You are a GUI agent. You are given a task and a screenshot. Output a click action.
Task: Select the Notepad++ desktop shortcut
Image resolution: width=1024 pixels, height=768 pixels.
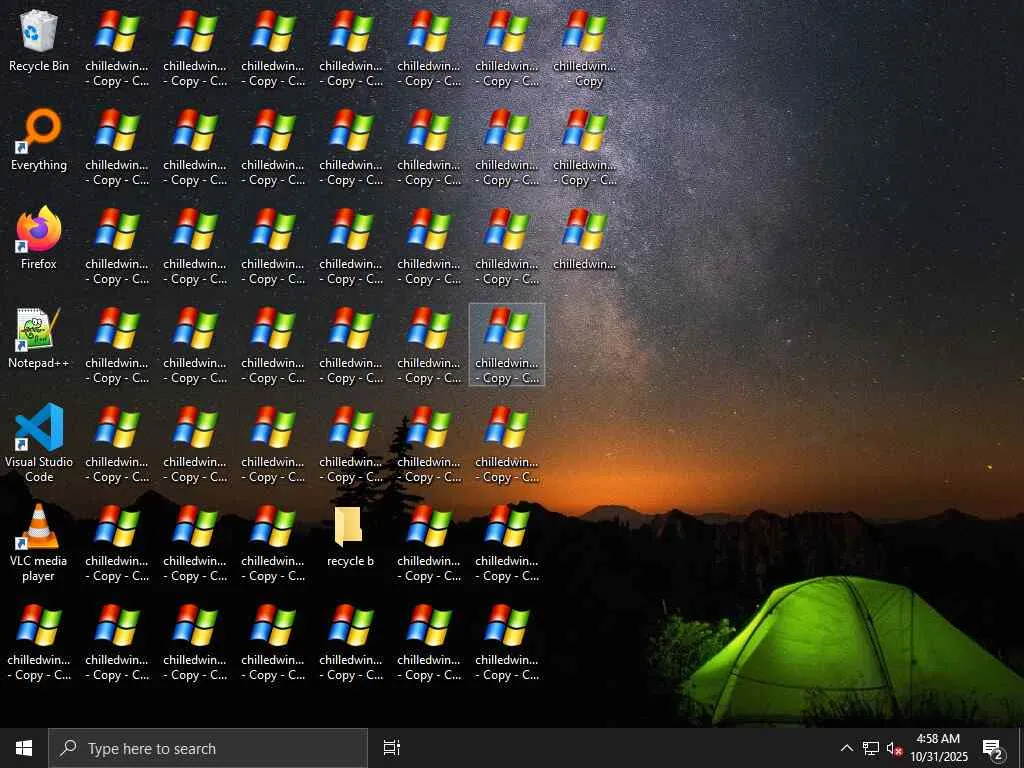tap(39, 338)
